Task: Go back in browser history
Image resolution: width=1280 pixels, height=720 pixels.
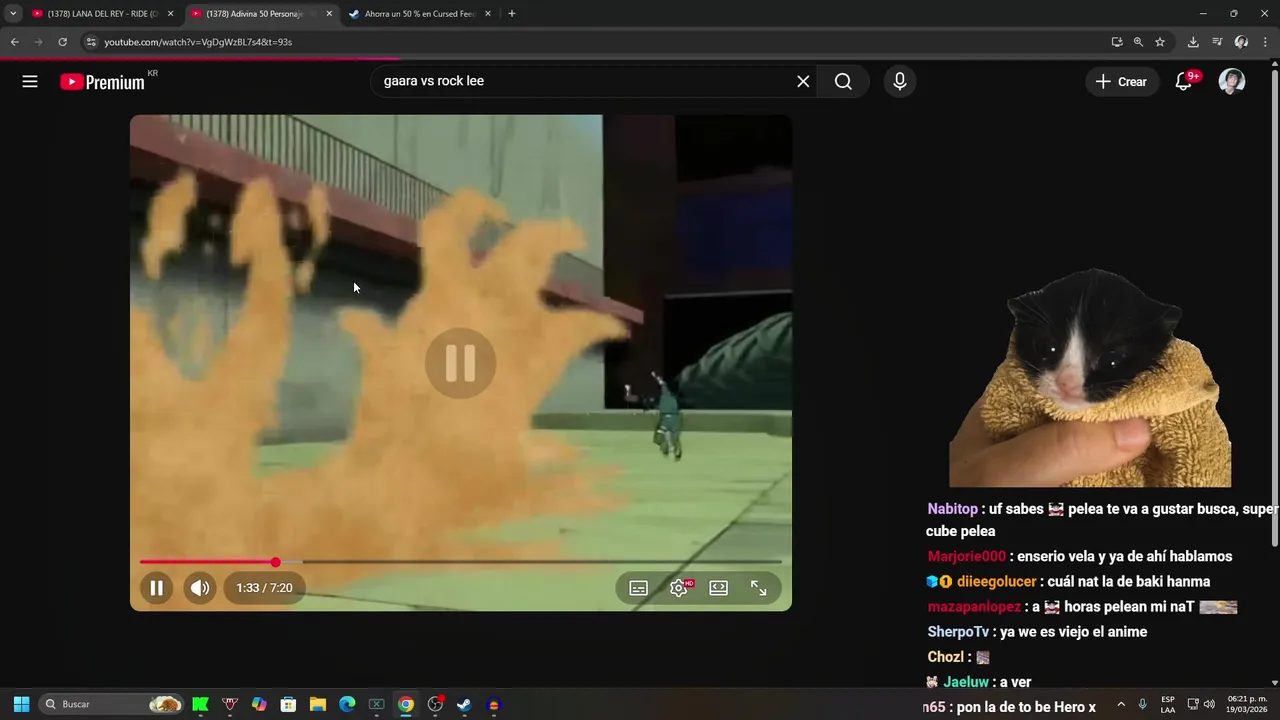Action: (14, 42)
